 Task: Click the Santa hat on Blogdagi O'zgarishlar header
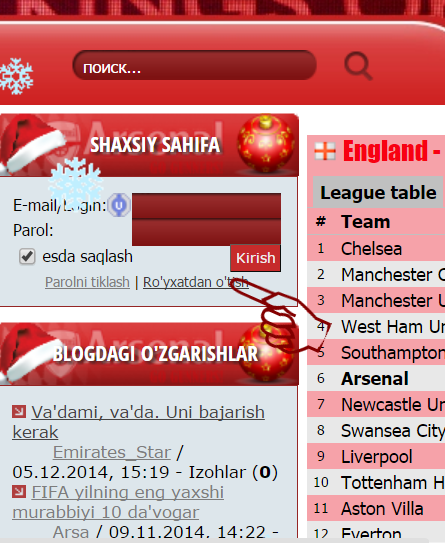pos(27,351)
